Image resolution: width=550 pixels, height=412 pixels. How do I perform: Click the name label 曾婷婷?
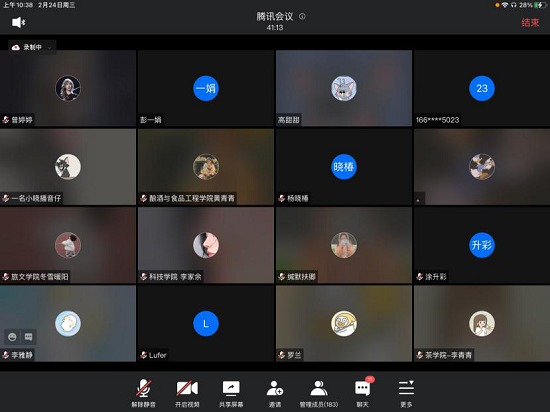[22, 120]
